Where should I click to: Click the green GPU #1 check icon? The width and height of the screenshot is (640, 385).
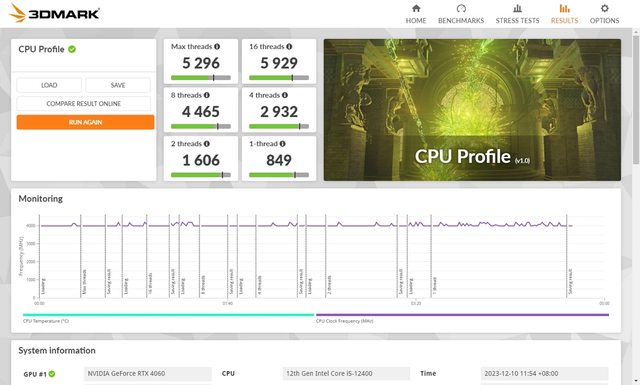click(52, 374)
